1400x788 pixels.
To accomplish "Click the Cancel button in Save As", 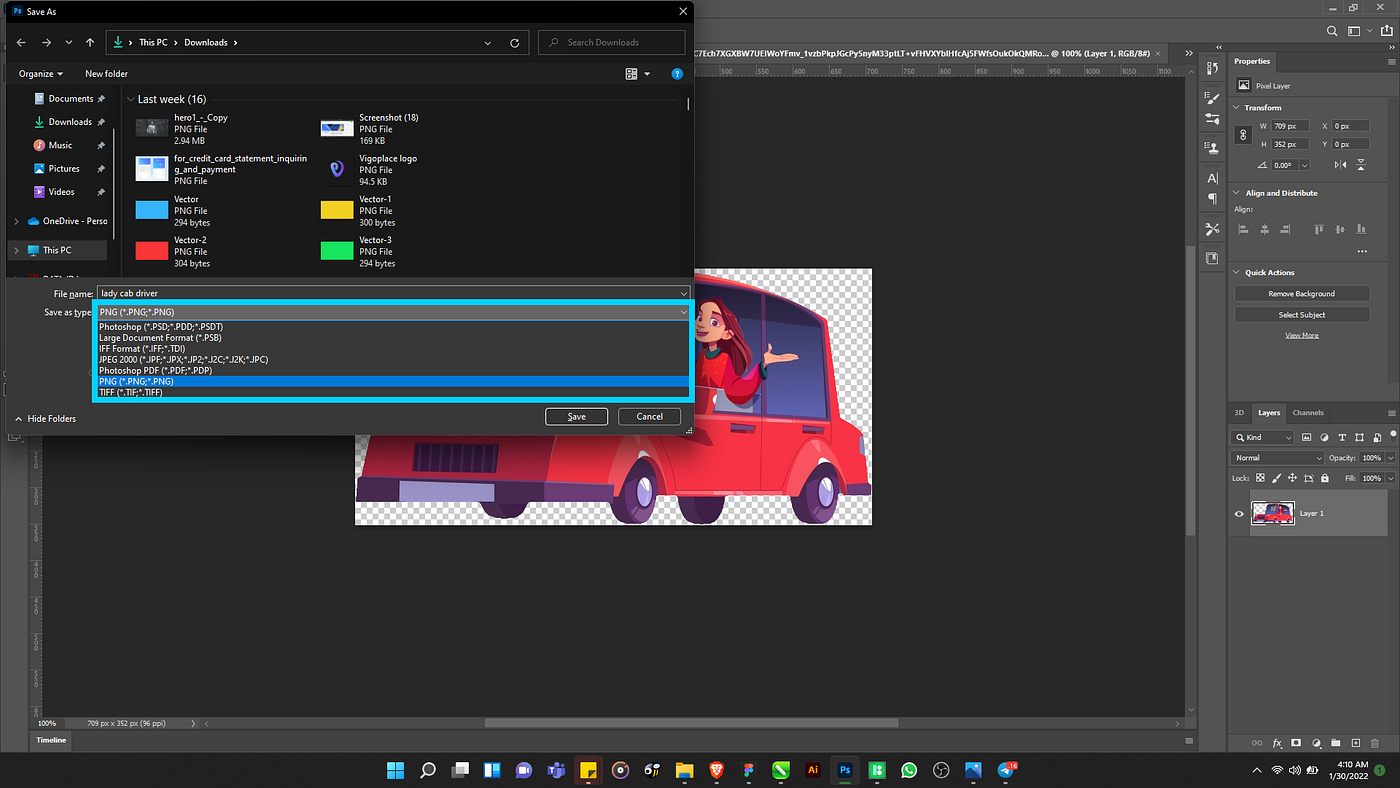I will coord(650,416).
